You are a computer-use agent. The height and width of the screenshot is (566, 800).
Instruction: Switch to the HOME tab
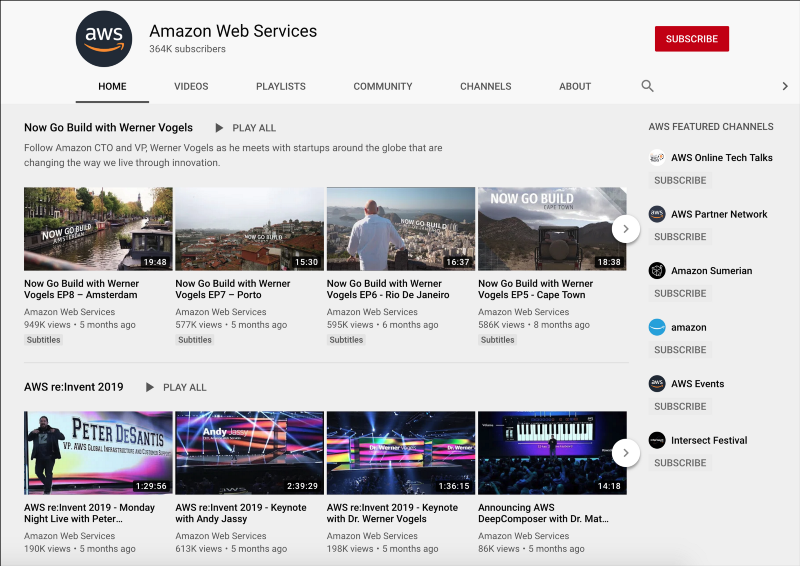coord(112,86)
